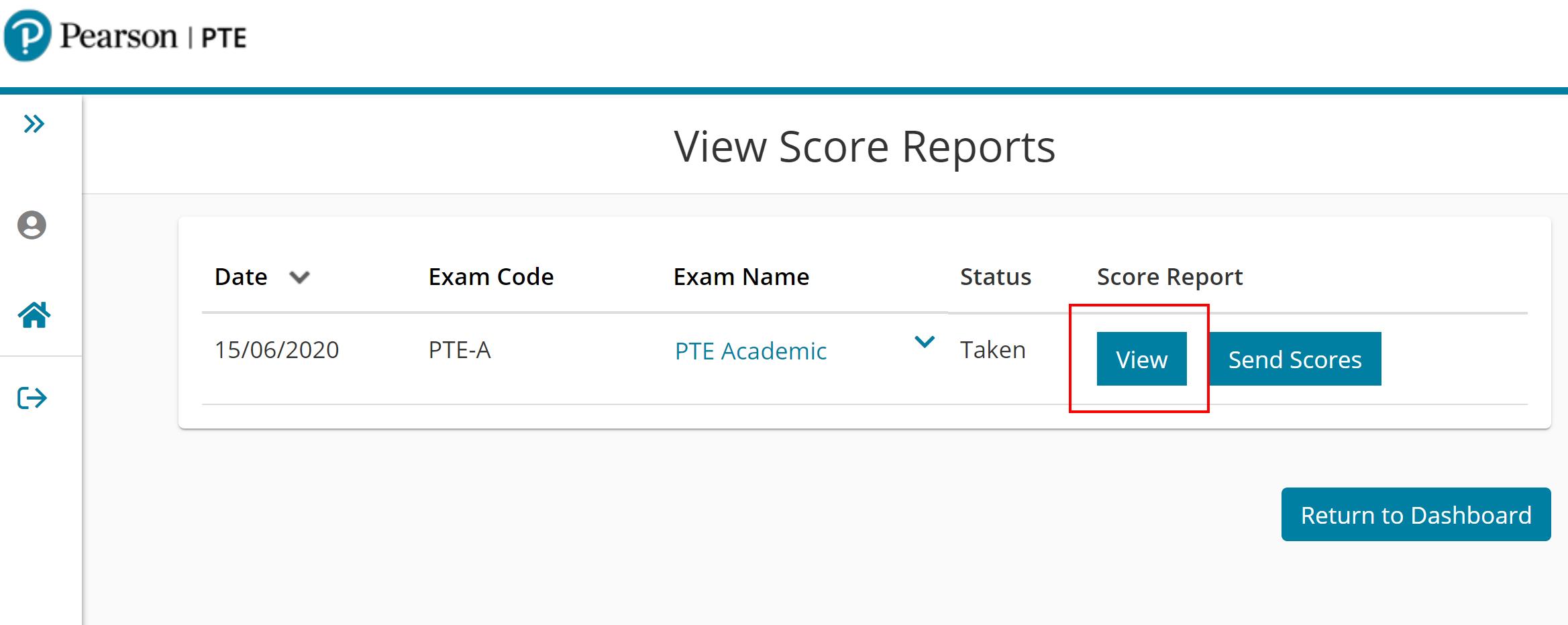The image size is (1568, 625).
Task: Select the Score Report column header
Action: point(1169,277)
